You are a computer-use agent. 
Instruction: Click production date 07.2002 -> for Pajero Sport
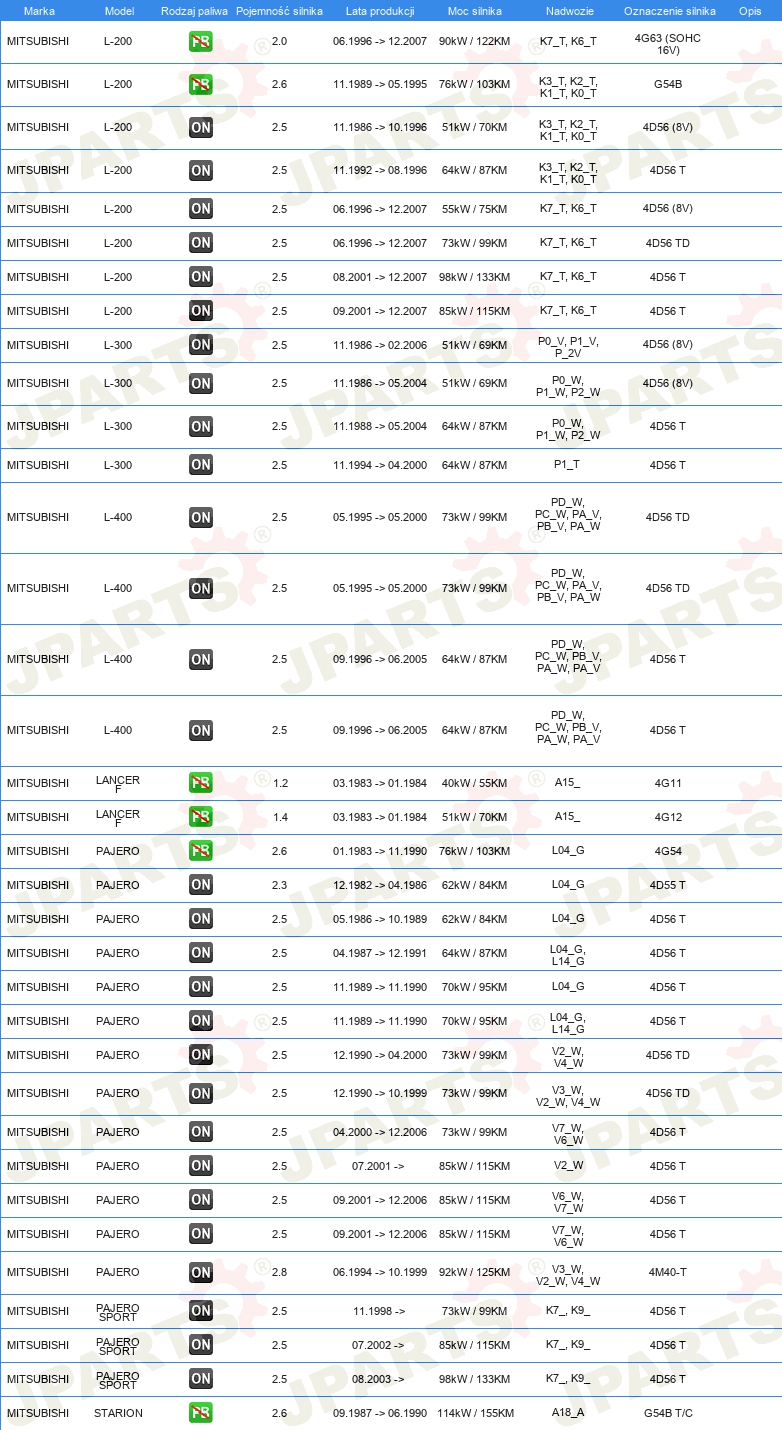(x=378, y=1345)
